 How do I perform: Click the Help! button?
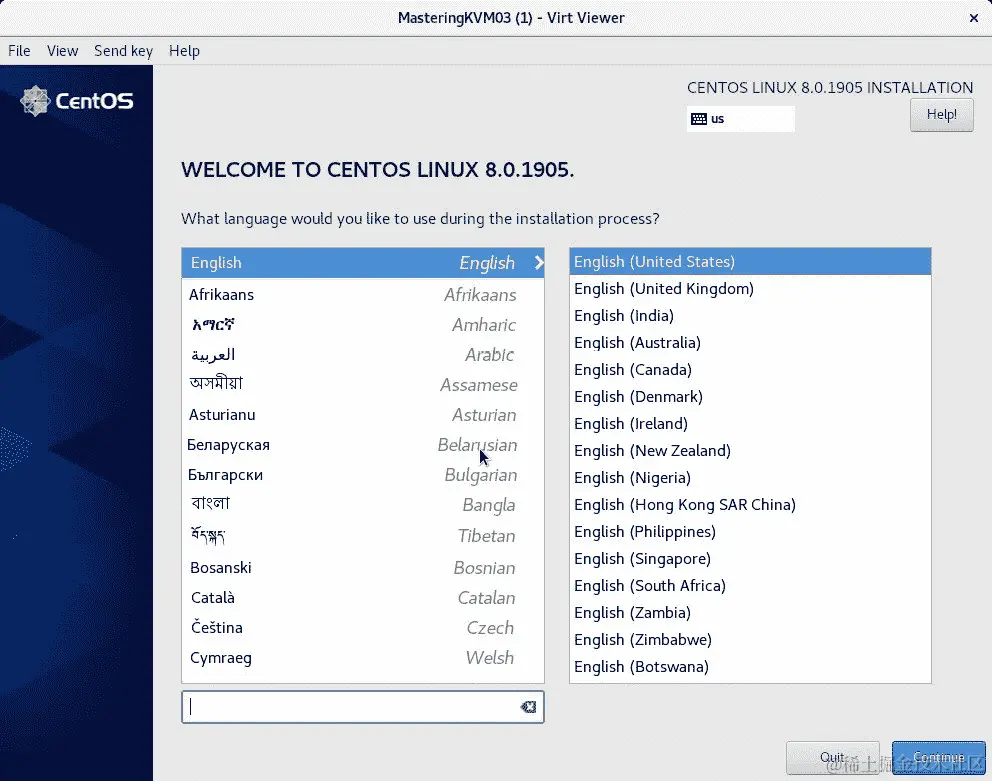[941, 115]
